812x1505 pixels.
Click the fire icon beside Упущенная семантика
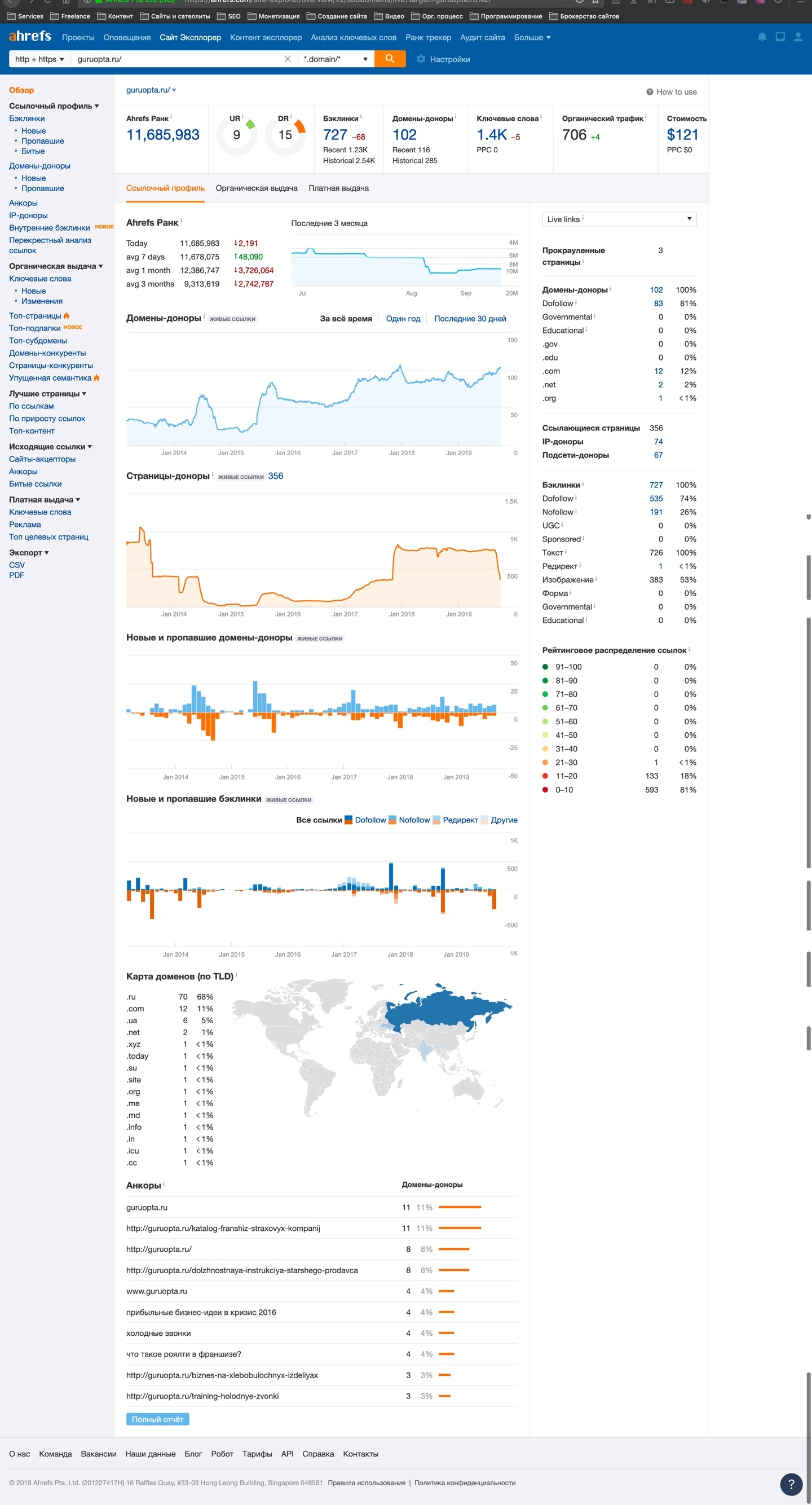click(97, 378)
